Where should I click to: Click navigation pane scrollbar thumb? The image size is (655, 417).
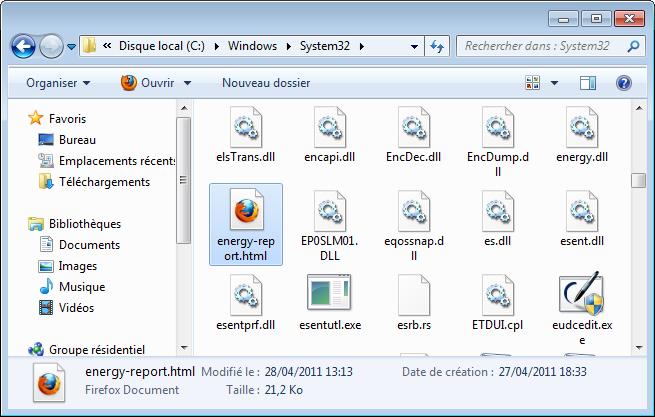coord(183,180)
